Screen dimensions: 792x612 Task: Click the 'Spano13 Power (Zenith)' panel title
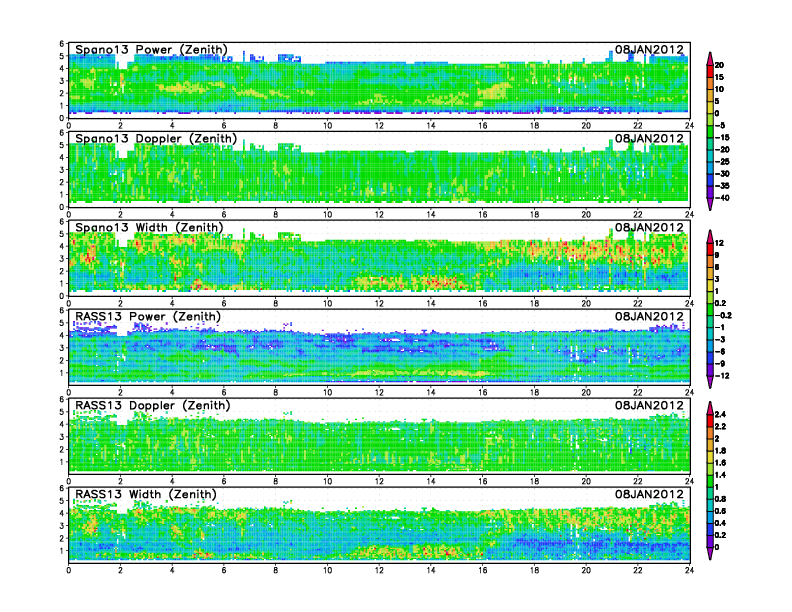pyautogui.click(x=152, y=50)
